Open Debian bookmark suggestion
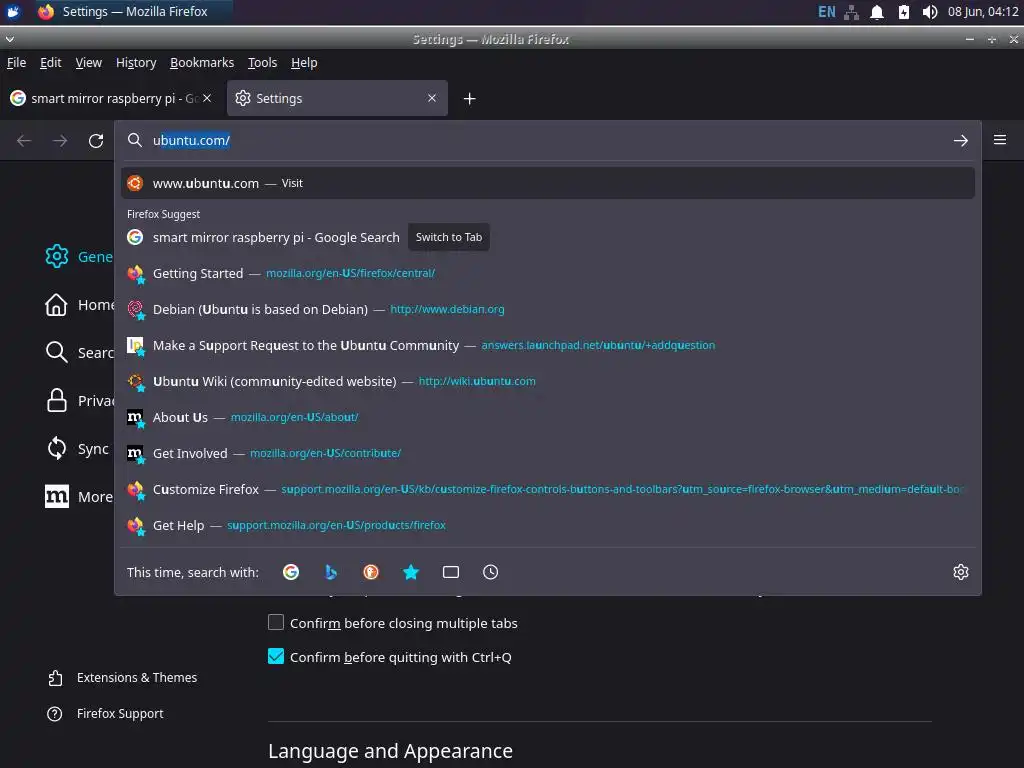This screenshot has width=1024, height=768. click(x=547, y=309)
